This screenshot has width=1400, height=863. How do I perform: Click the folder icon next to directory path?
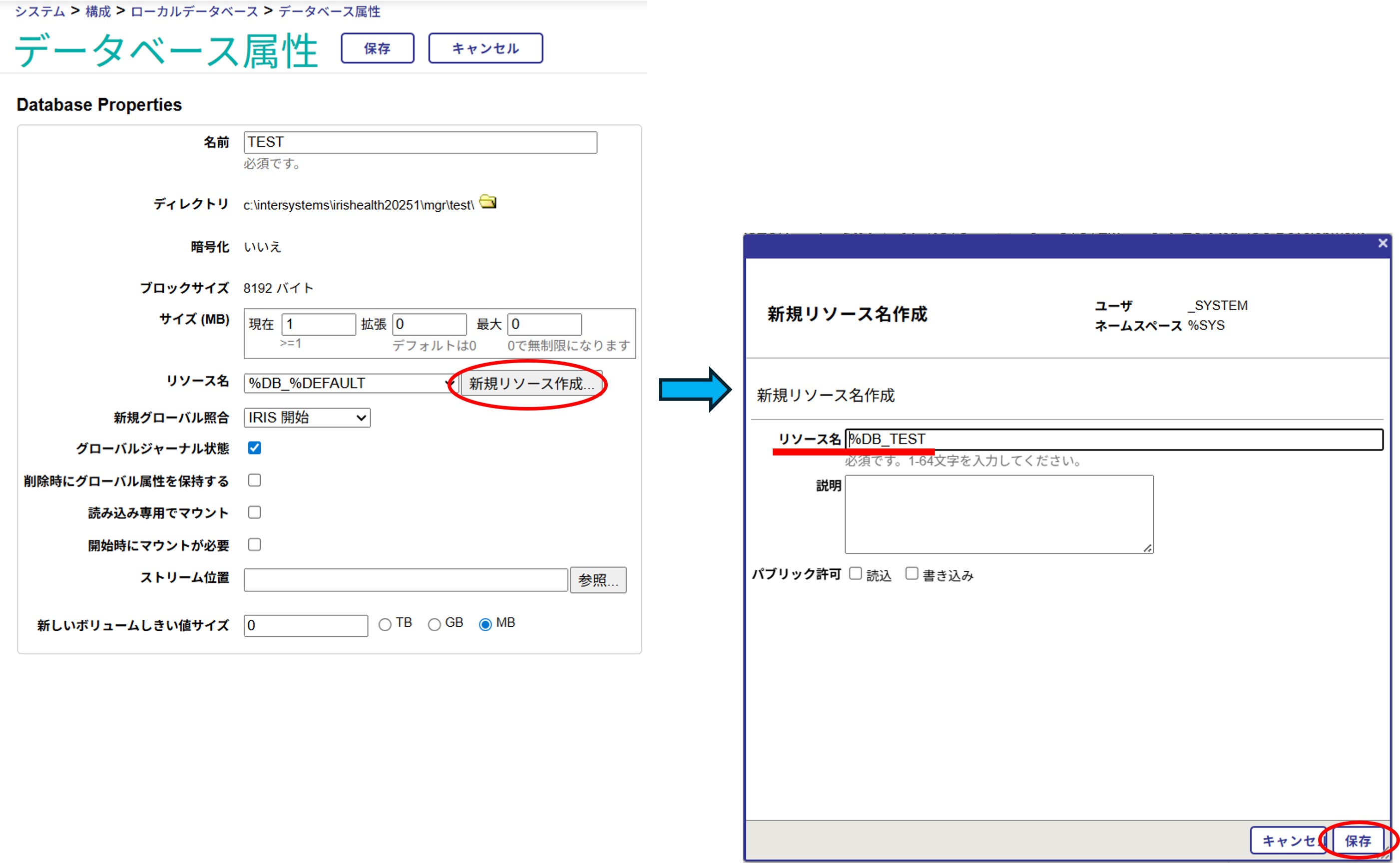(487, 202)
